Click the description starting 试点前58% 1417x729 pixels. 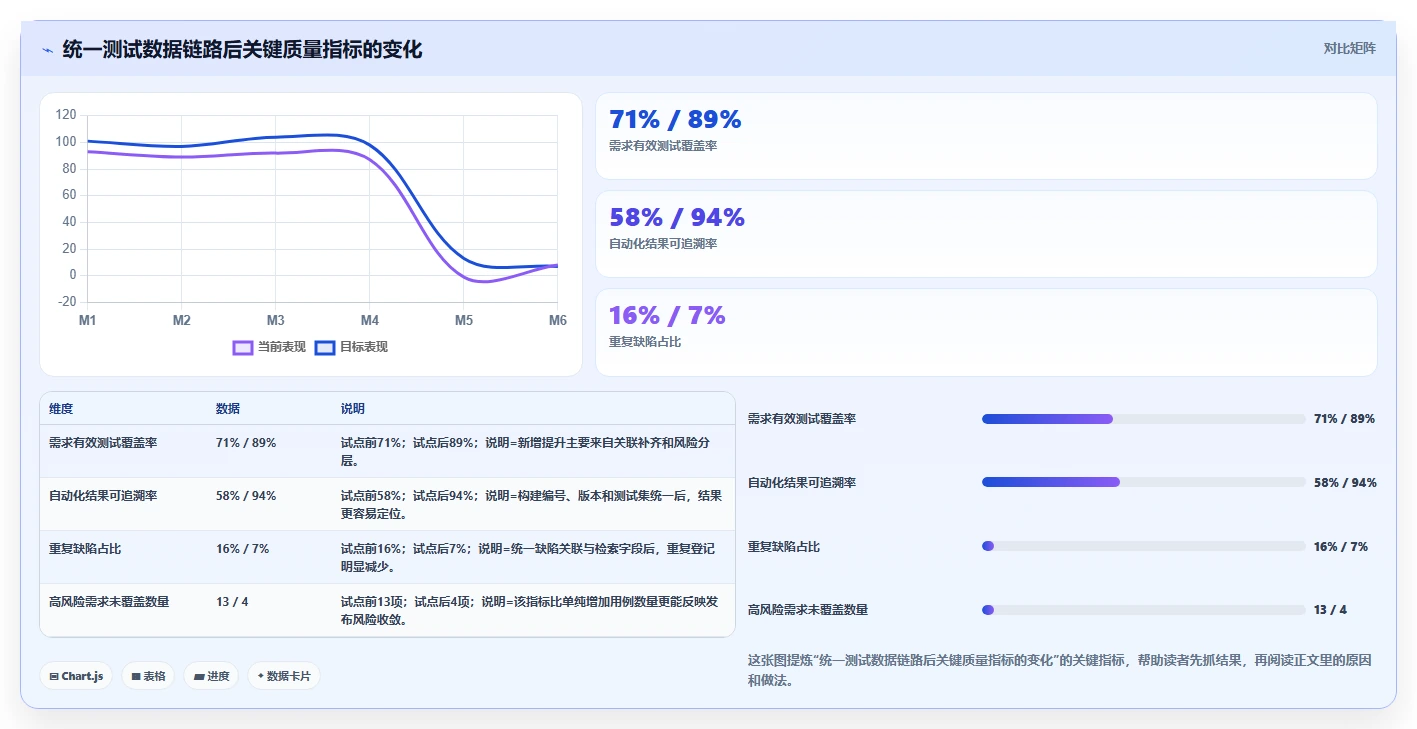click(531, 504)
